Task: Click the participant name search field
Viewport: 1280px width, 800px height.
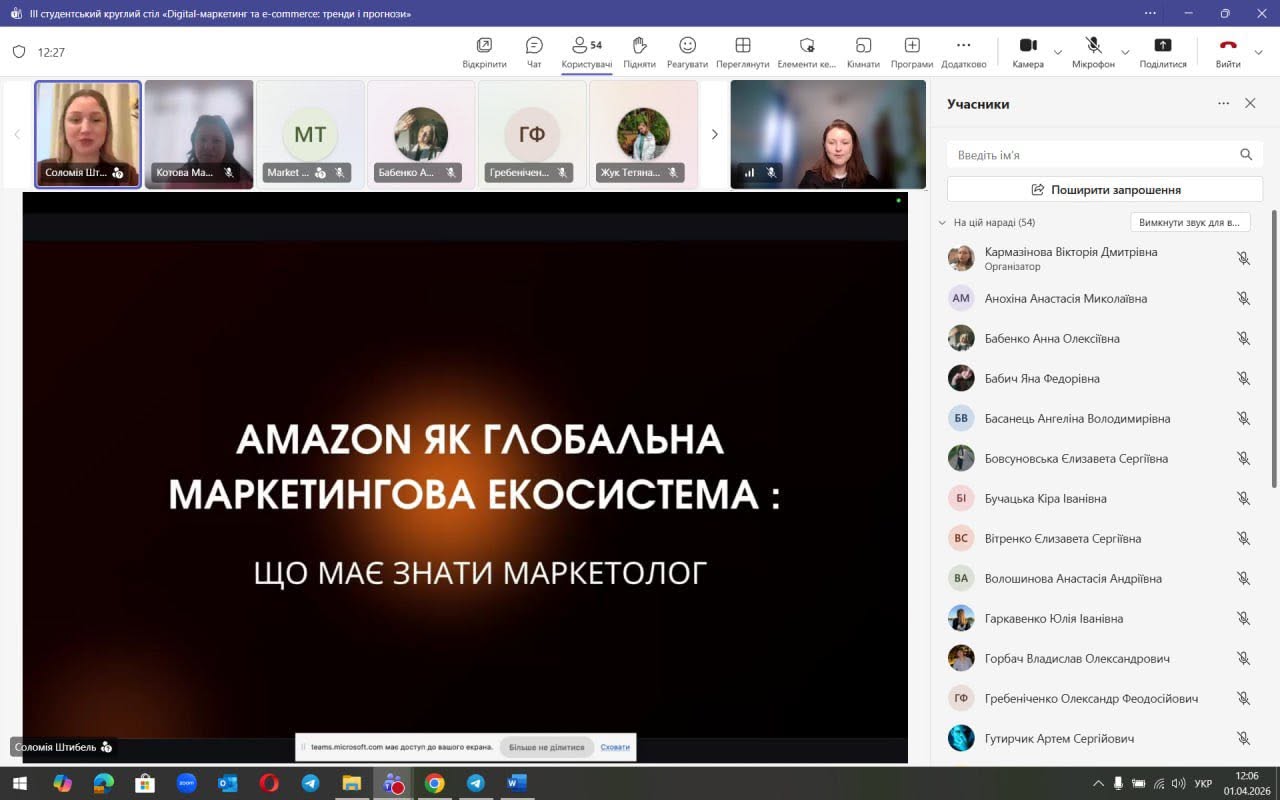Action: click(1105, 155)
